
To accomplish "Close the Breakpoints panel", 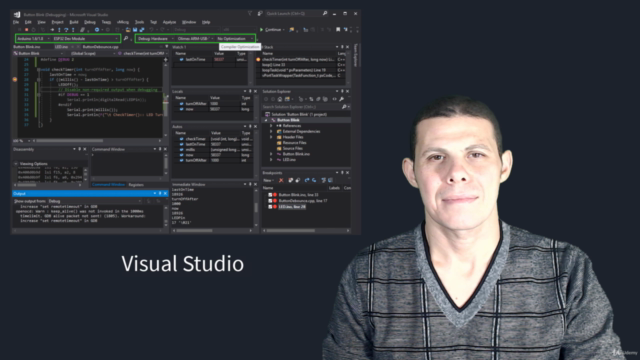I will tap(347, 173).
